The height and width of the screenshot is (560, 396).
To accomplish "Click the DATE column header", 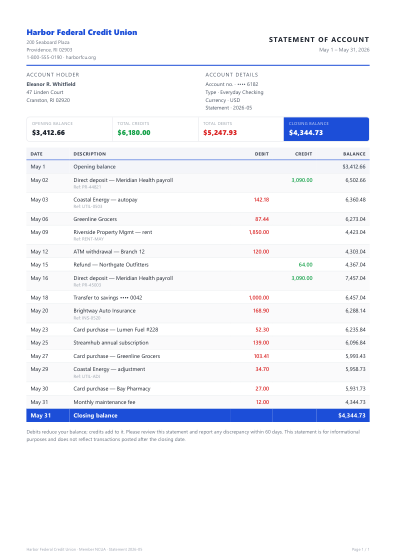I will point(36,154).
